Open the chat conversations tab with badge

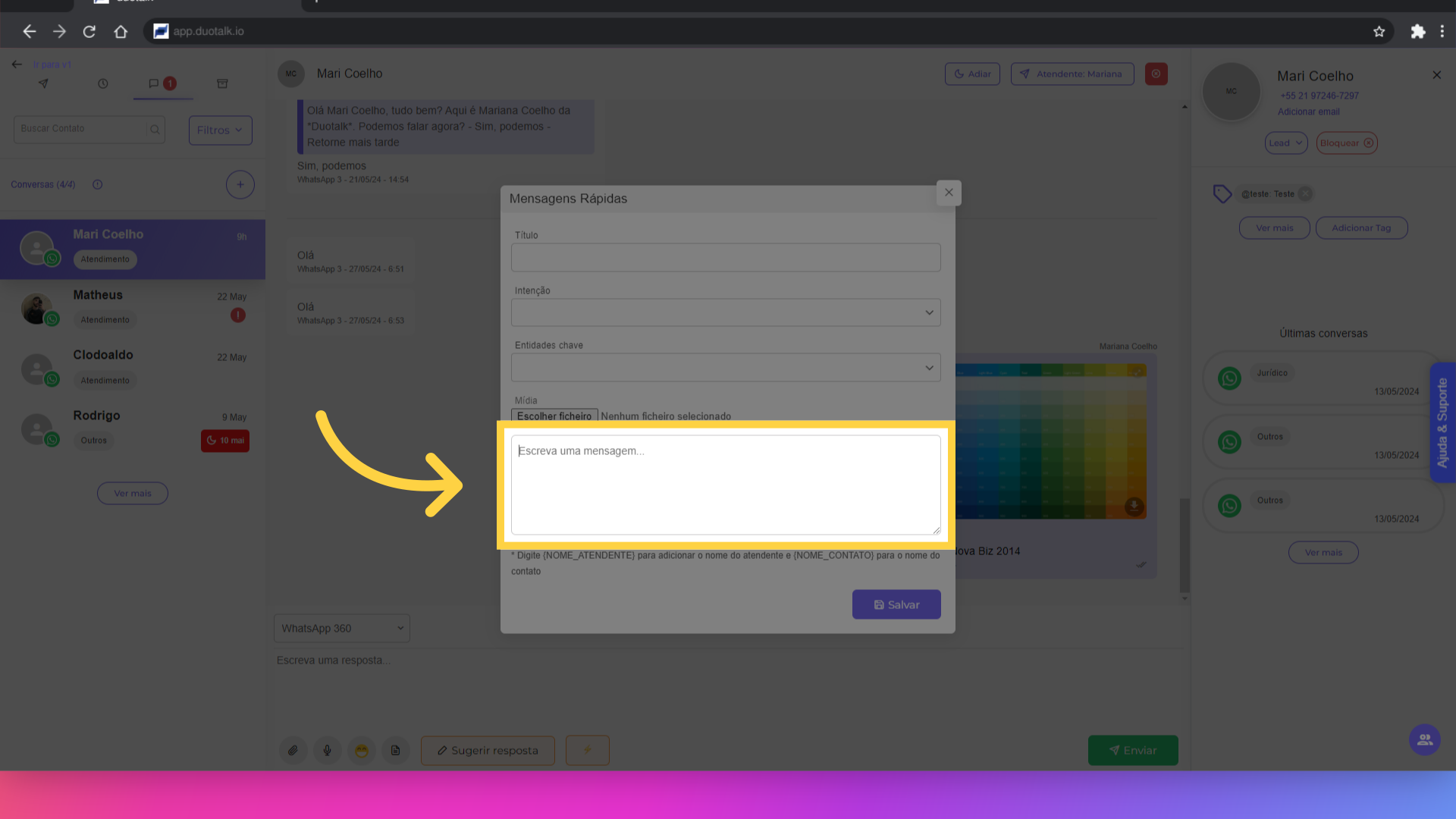tap(162, 83)
